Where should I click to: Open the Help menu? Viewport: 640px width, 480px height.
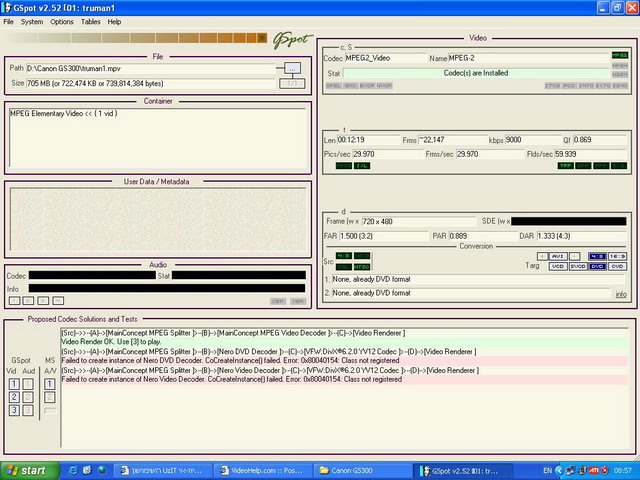[114, 22]
